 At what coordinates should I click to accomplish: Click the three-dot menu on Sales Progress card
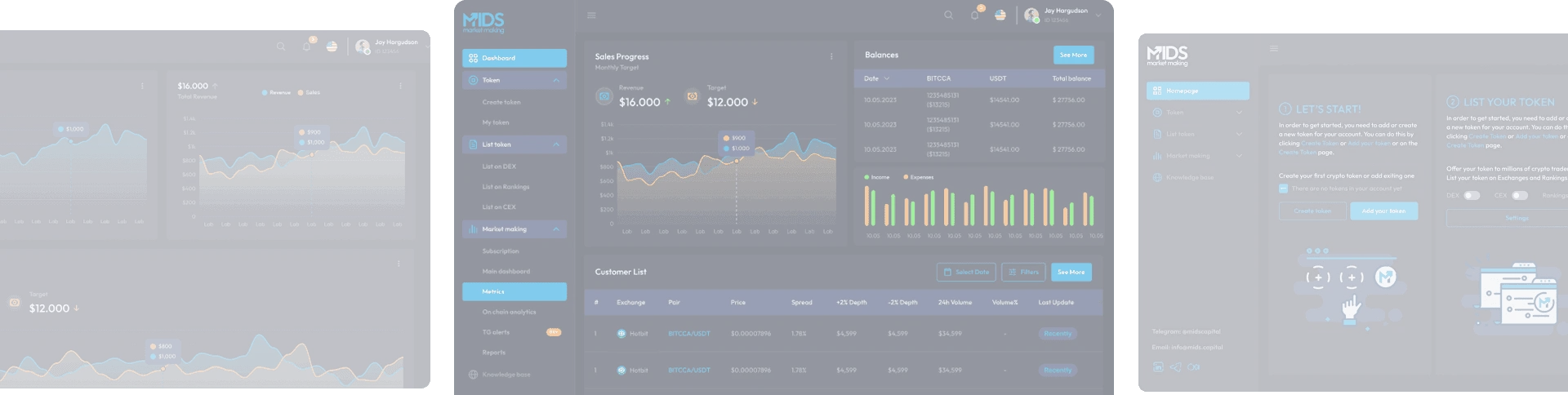point(831,56)
